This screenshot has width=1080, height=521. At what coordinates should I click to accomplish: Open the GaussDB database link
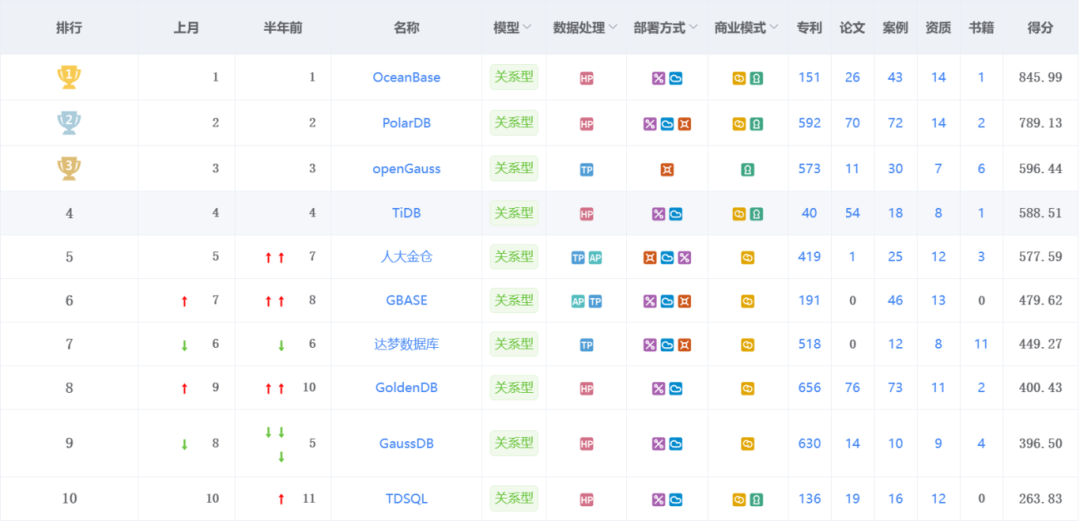click(406, 443)
